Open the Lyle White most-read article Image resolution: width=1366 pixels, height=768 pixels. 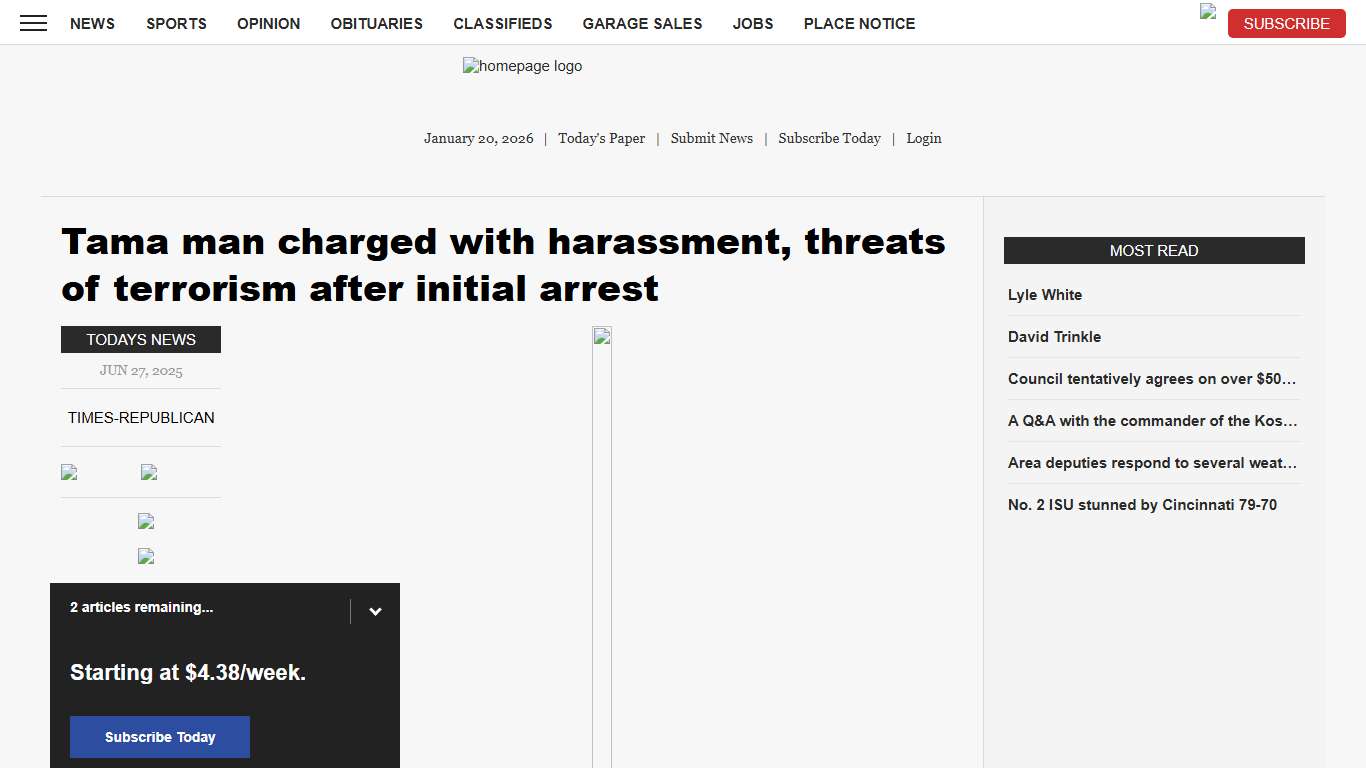click(1045, 295)
